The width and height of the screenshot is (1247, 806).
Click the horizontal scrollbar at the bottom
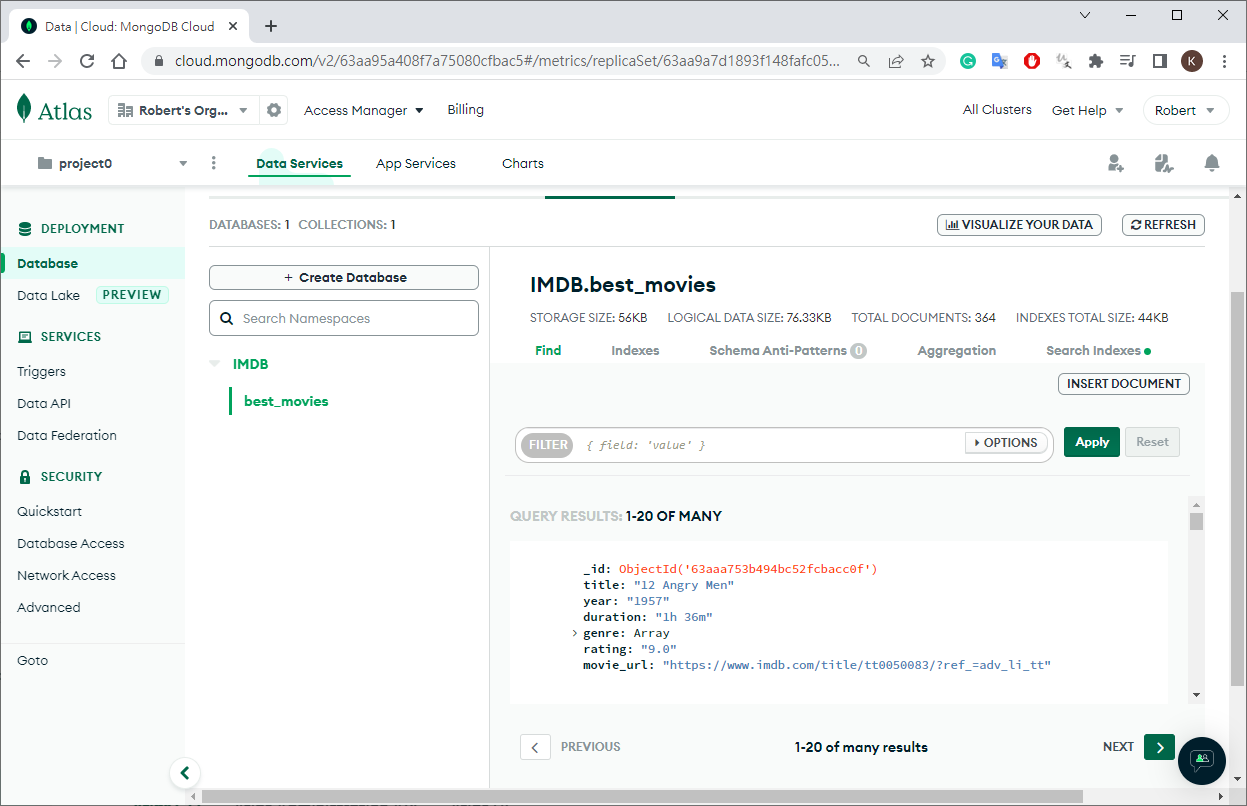(x=640, y=796)
